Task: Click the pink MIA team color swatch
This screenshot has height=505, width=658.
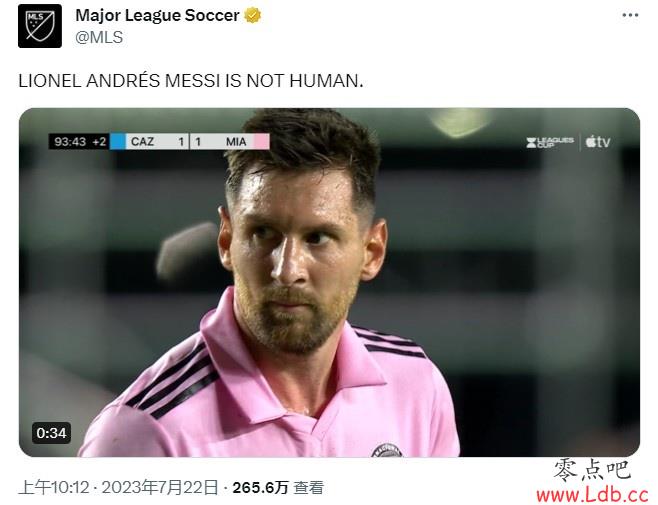Action: point(261,141)
